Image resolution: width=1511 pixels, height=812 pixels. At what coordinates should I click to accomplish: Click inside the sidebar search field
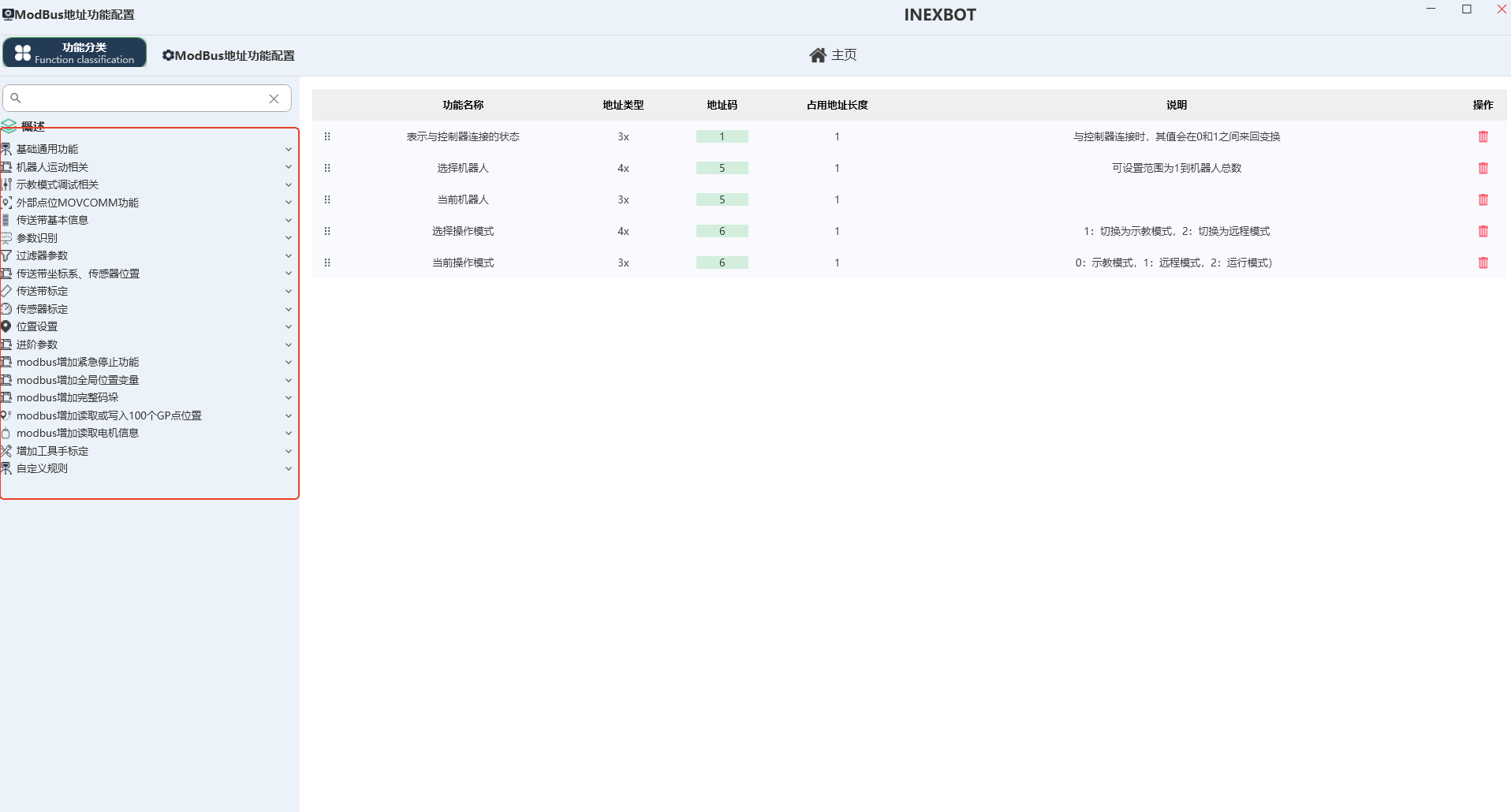tap(142, 99)
